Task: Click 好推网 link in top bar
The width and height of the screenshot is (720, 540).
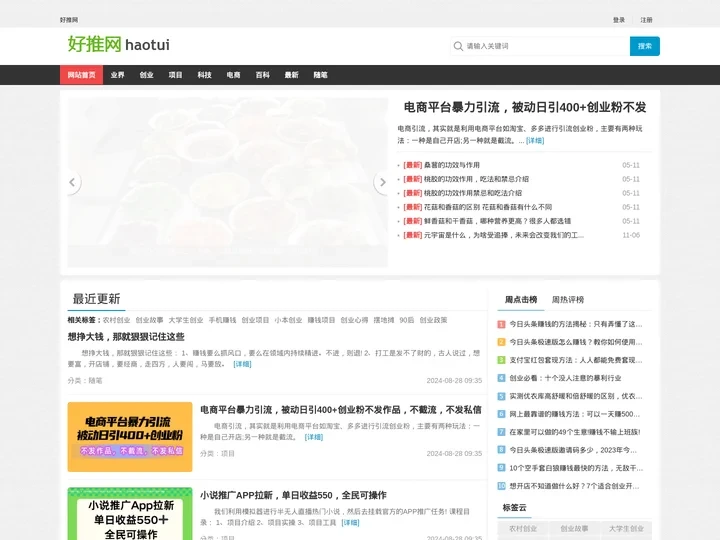Action: click(69, 20)
